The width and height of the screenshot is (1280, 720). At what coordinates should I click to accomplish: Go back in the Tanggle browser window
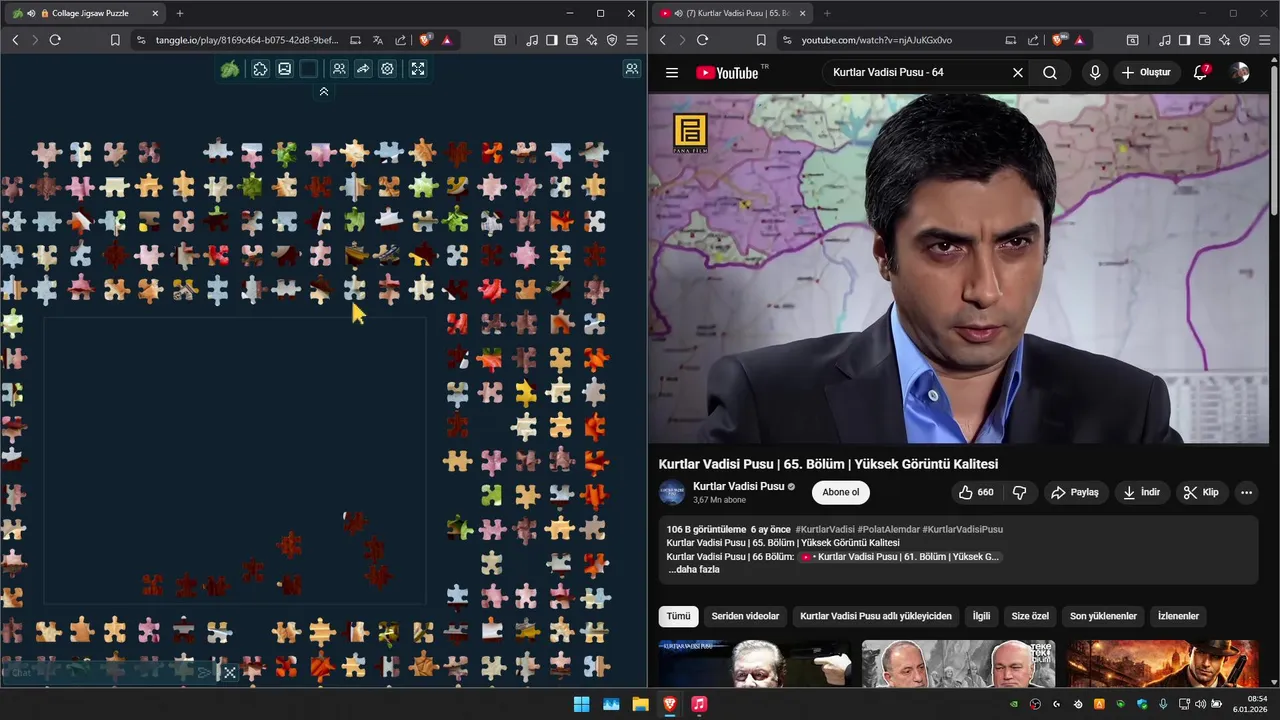15,40
